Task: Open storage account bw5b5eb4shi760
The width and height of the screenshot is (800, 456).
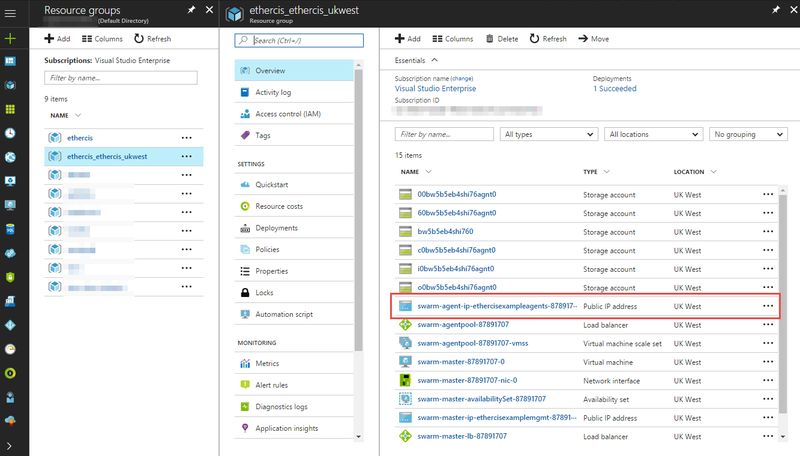Action: 445,232
